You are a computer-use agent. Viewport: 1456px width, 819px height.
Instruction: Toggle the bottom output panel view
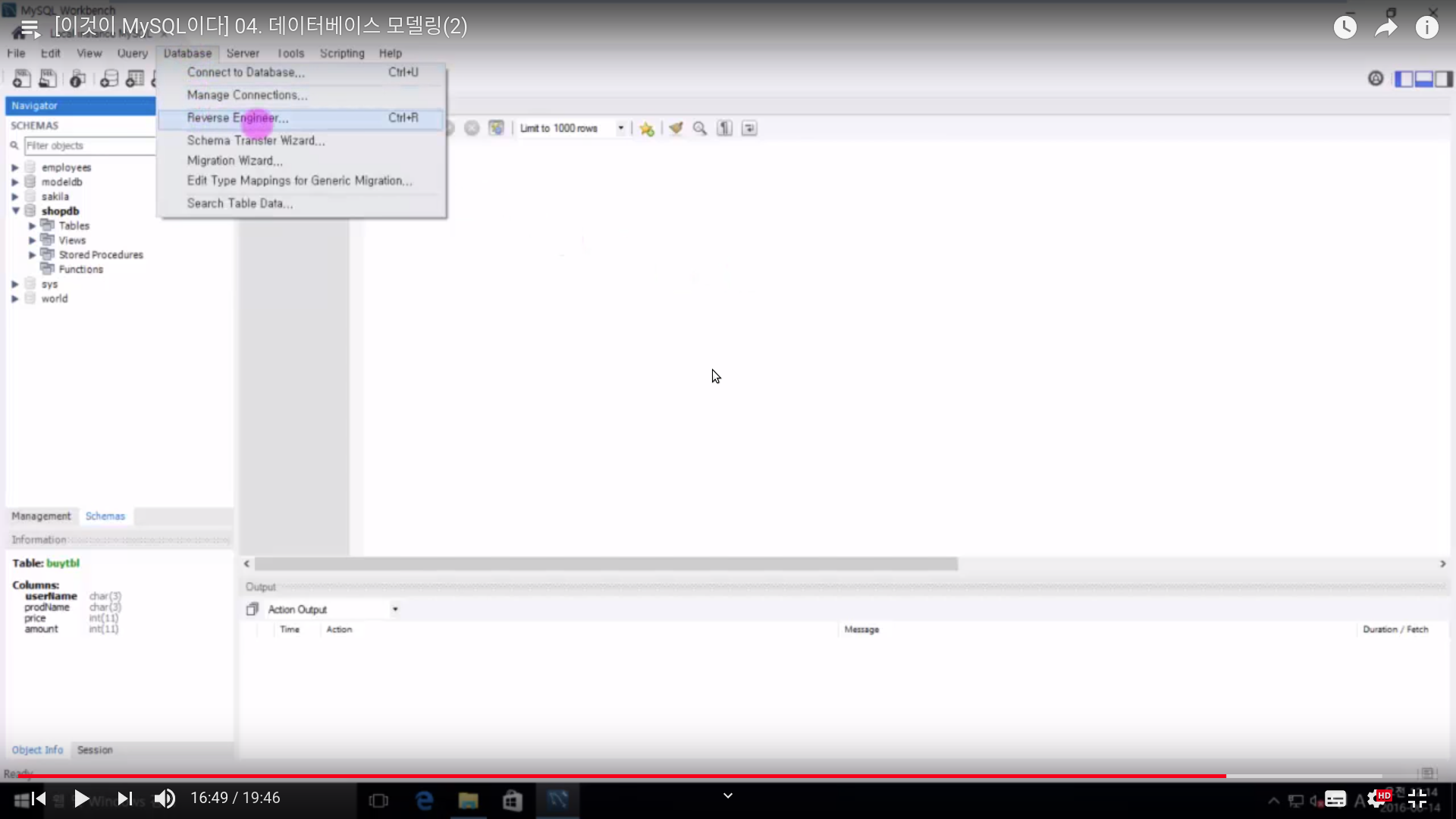coord(1423,79)
